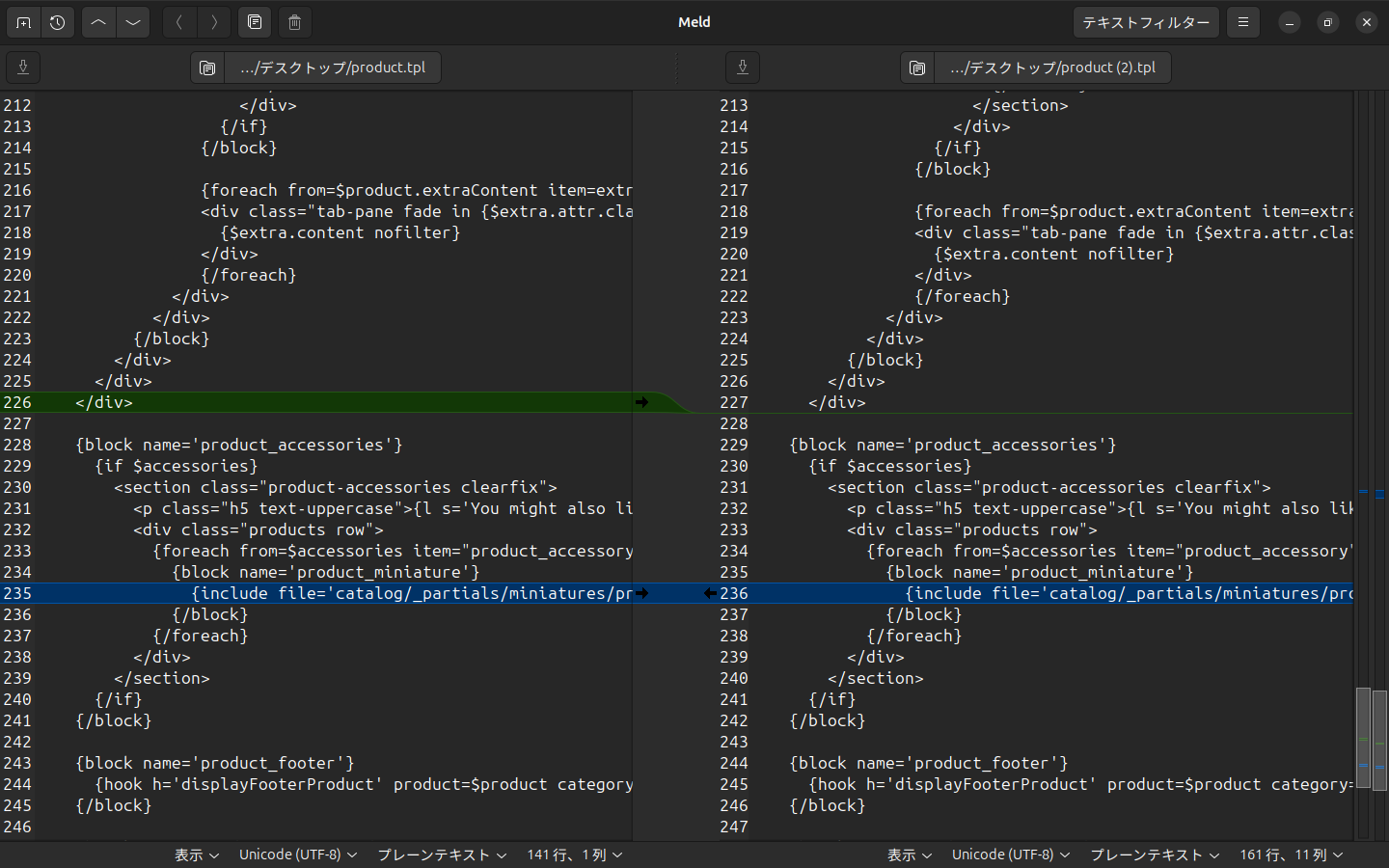Click the new comparison icon

coord(23,22)
